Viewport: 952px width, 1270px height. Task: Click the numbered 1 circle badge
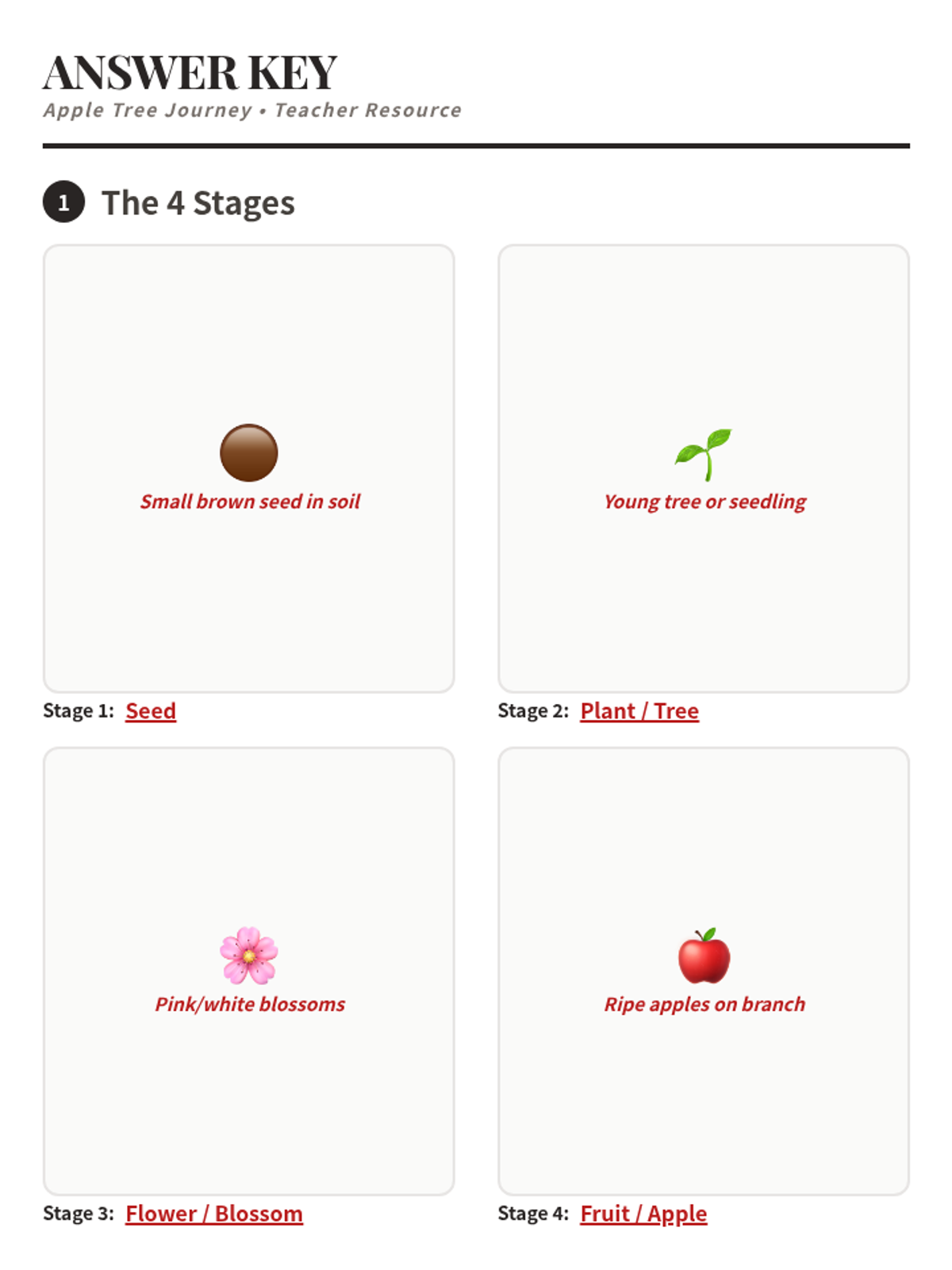pos(63,202)
